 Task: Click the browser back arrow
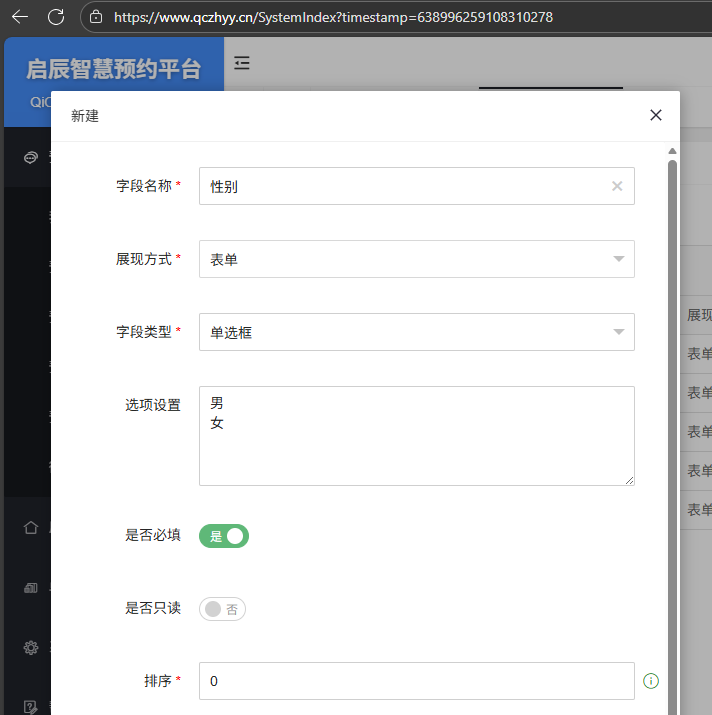click(20, 17)
